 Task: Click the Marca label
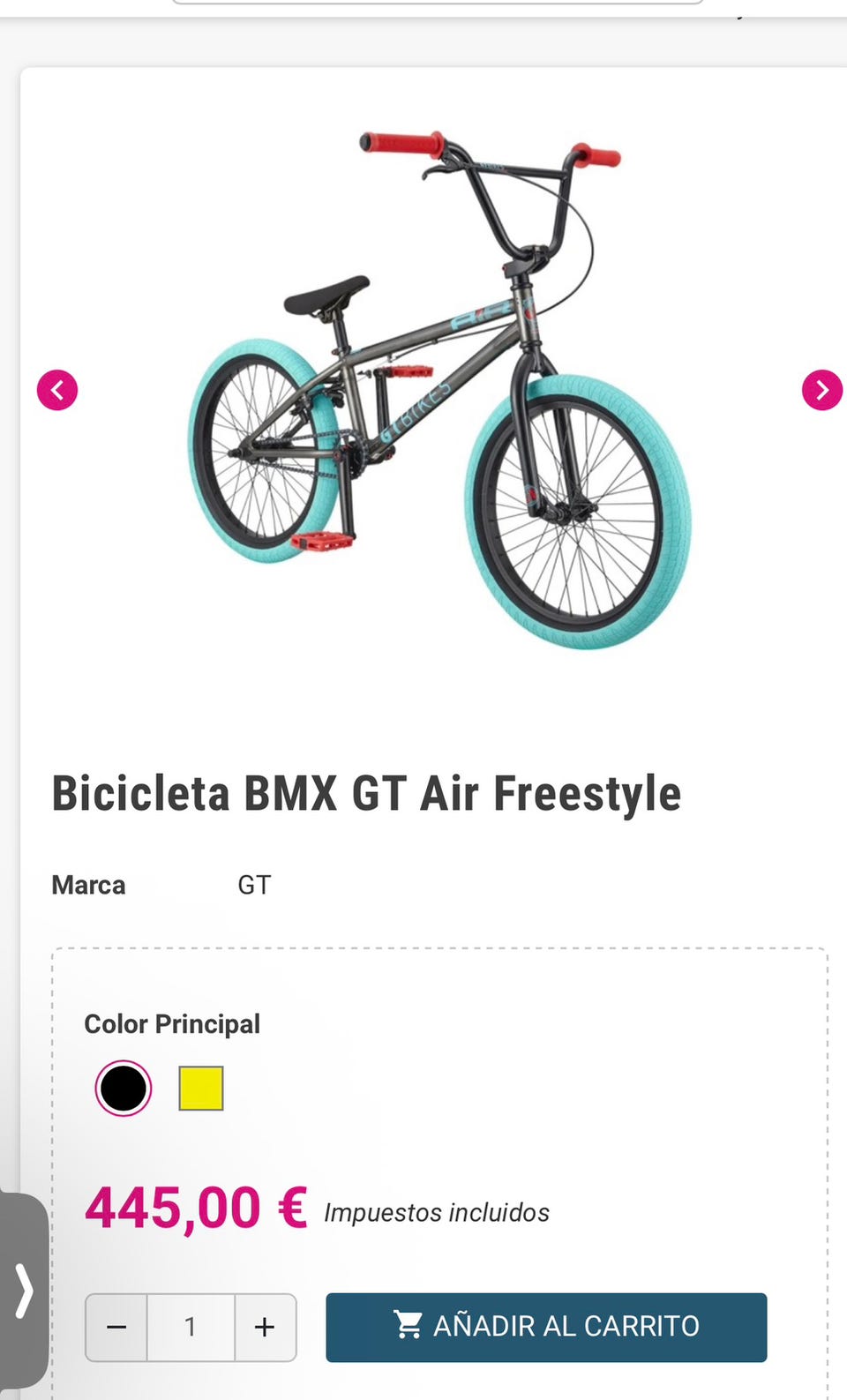click(x=88, y=885)
